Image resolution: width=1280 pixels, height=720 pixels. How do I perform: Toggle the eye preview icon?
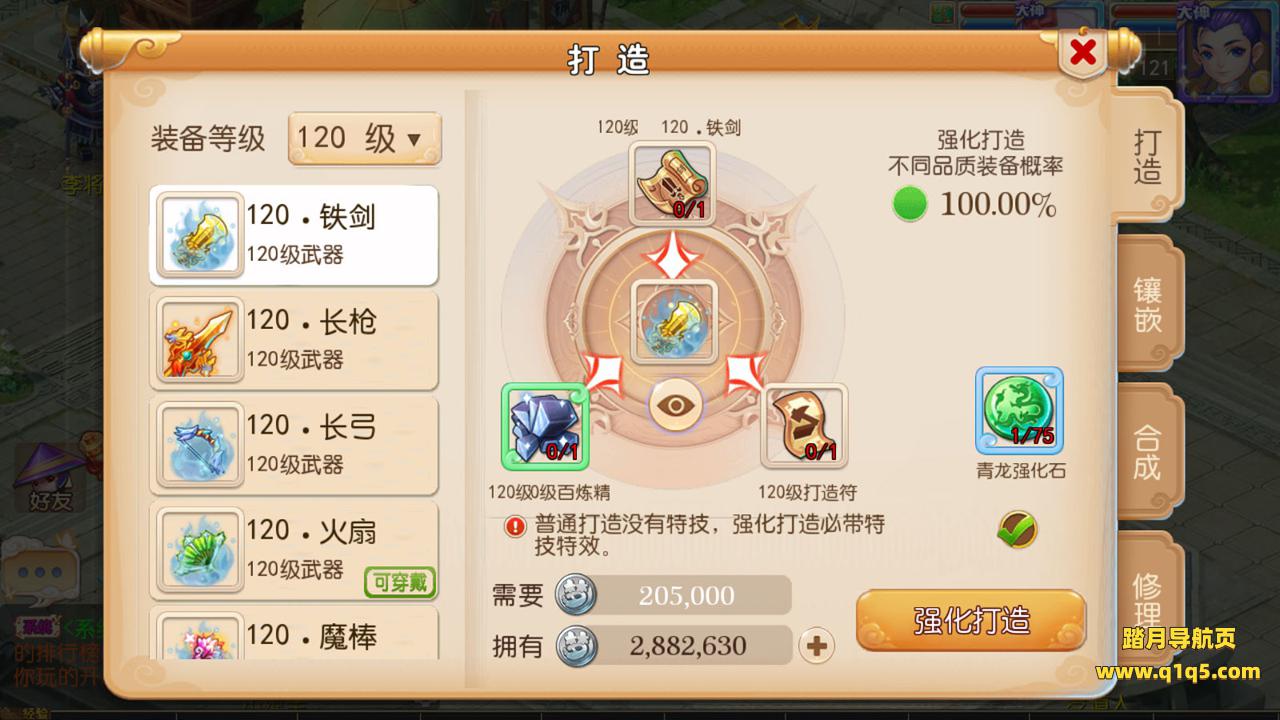675,404
